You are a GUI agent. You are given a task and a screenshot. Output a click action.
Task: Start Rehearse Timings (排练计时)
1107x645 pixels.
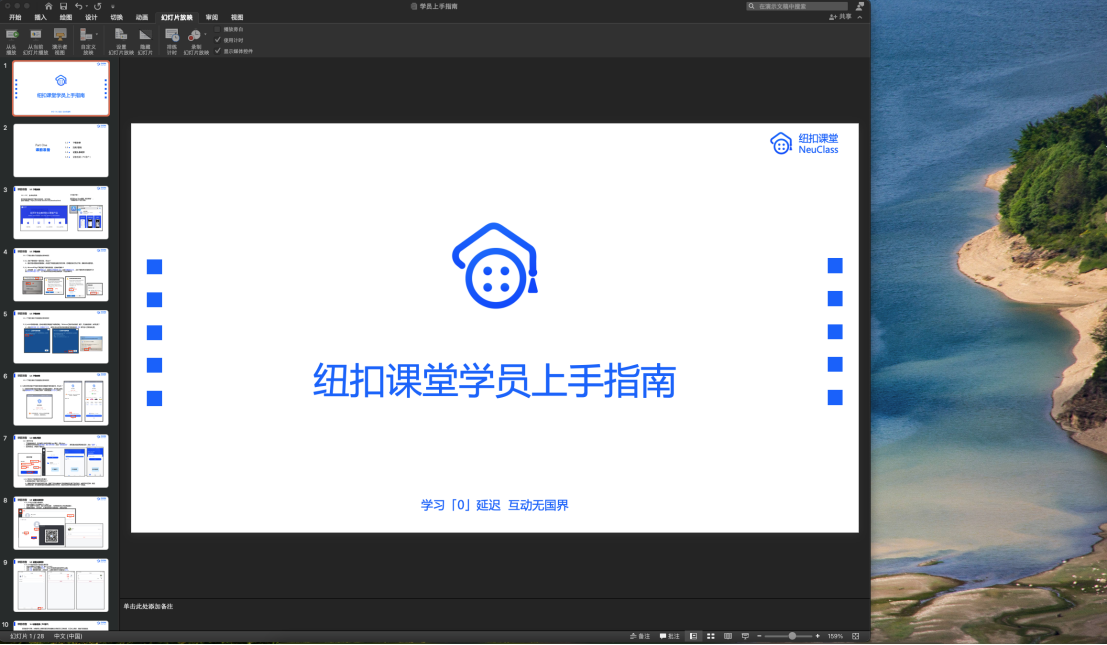172,42
